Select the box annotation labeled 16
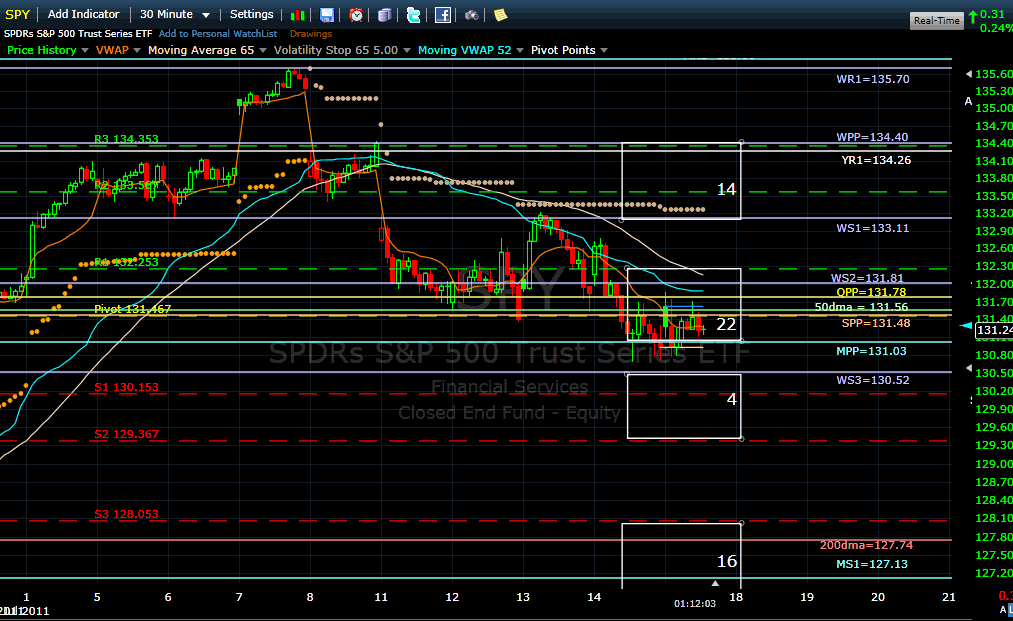1013x621 pixels. (681, 556)
